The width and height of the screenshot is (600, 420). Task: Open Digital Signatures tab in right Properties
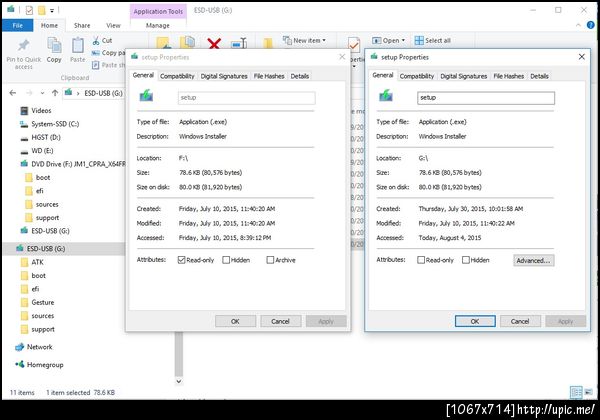coord(463,76)
